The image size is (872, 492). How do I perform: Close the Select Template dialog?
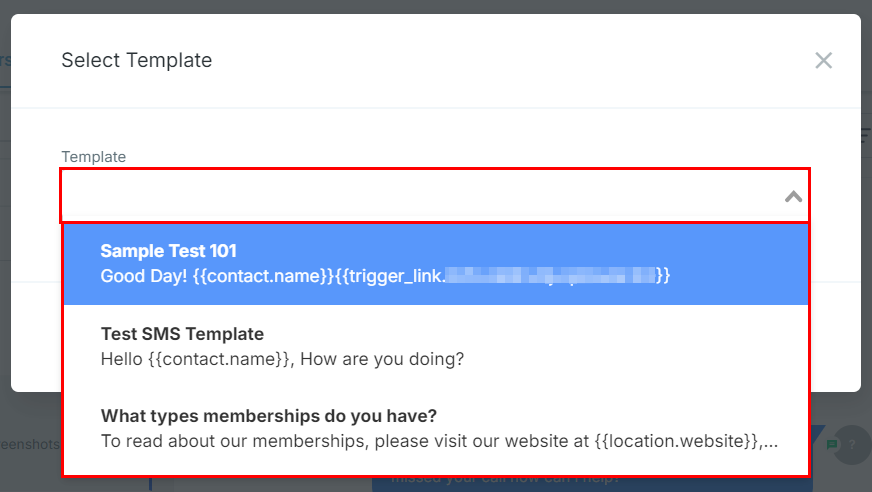point(824,60)
